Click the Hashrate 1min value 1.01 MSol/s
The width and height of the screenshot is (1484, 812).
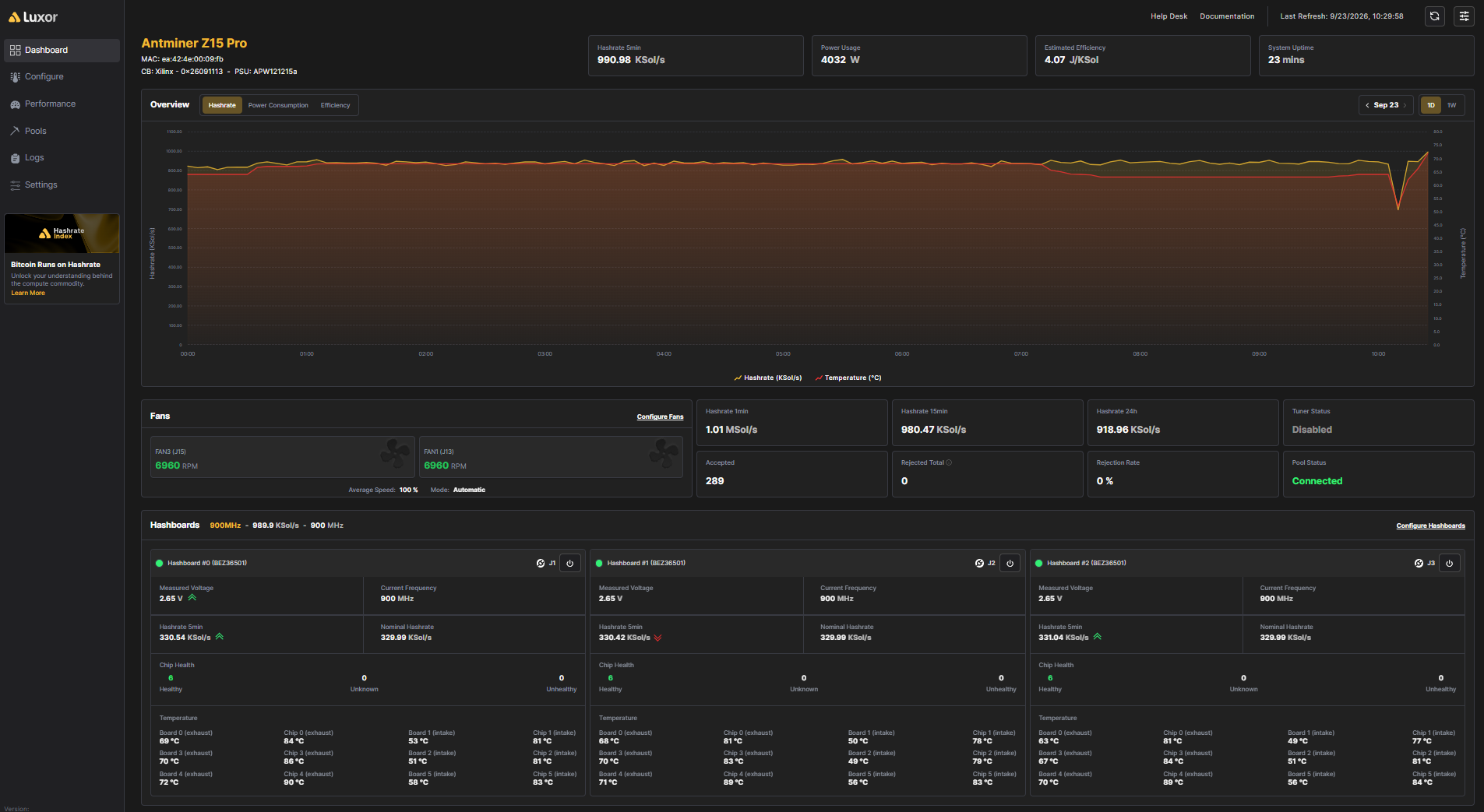point(731,430)
